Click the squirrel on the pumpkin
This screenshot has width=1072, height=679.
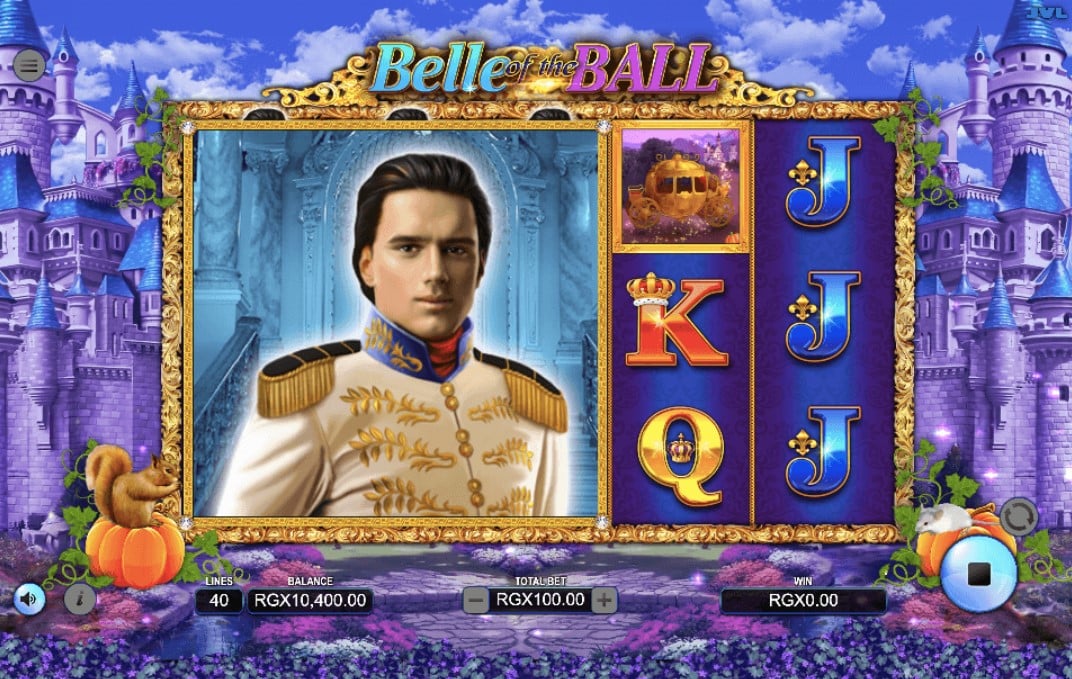point(131,487)
